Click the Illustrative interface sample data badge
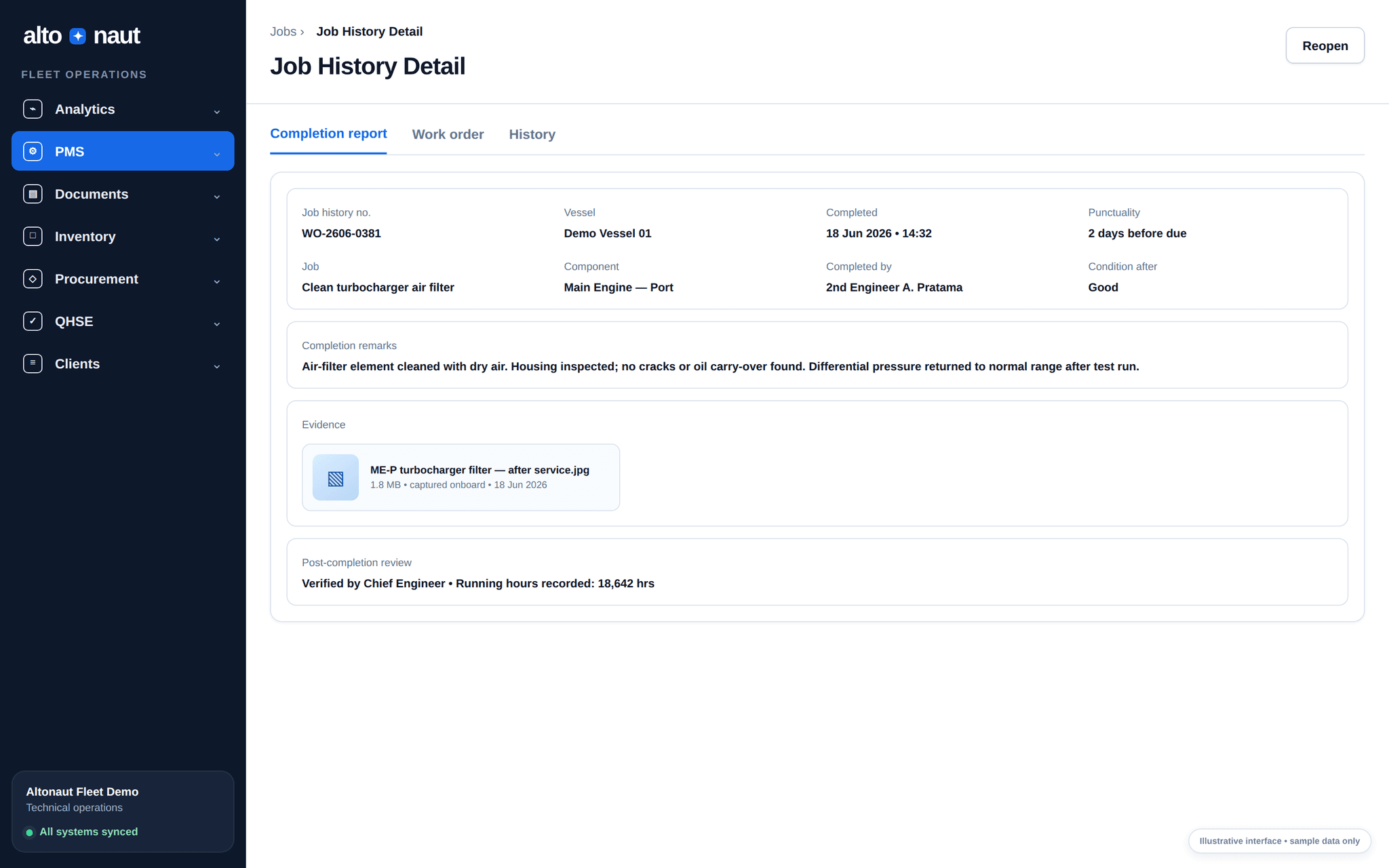The height and width of the screenshot is (868, 1389). (1279, 841)
